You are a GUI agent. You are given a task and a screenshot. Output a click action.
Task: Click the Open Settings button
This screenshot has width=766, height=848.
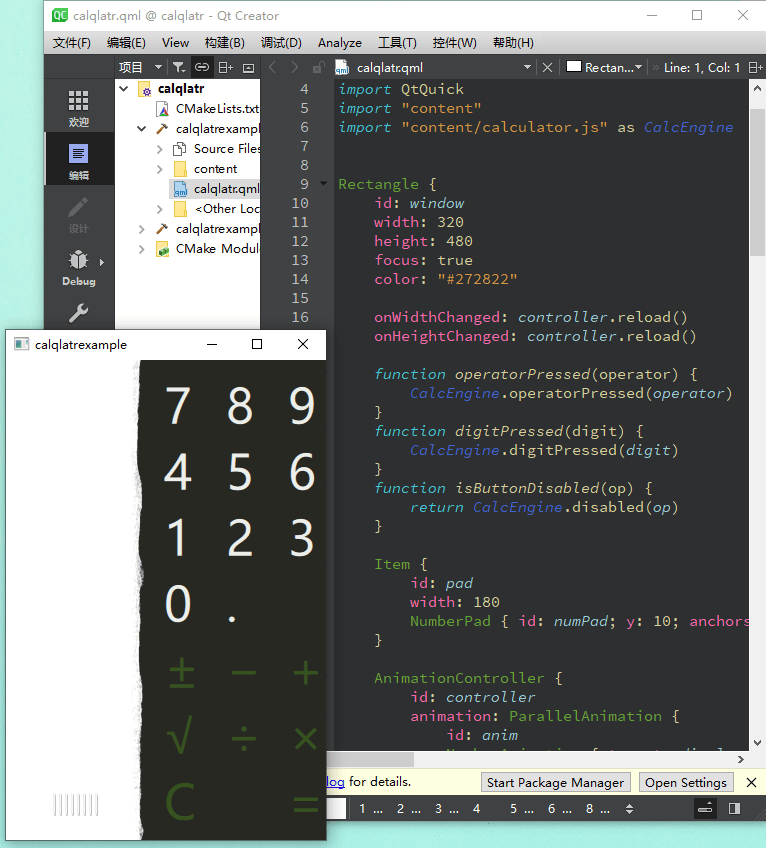(x=685, y=783)
